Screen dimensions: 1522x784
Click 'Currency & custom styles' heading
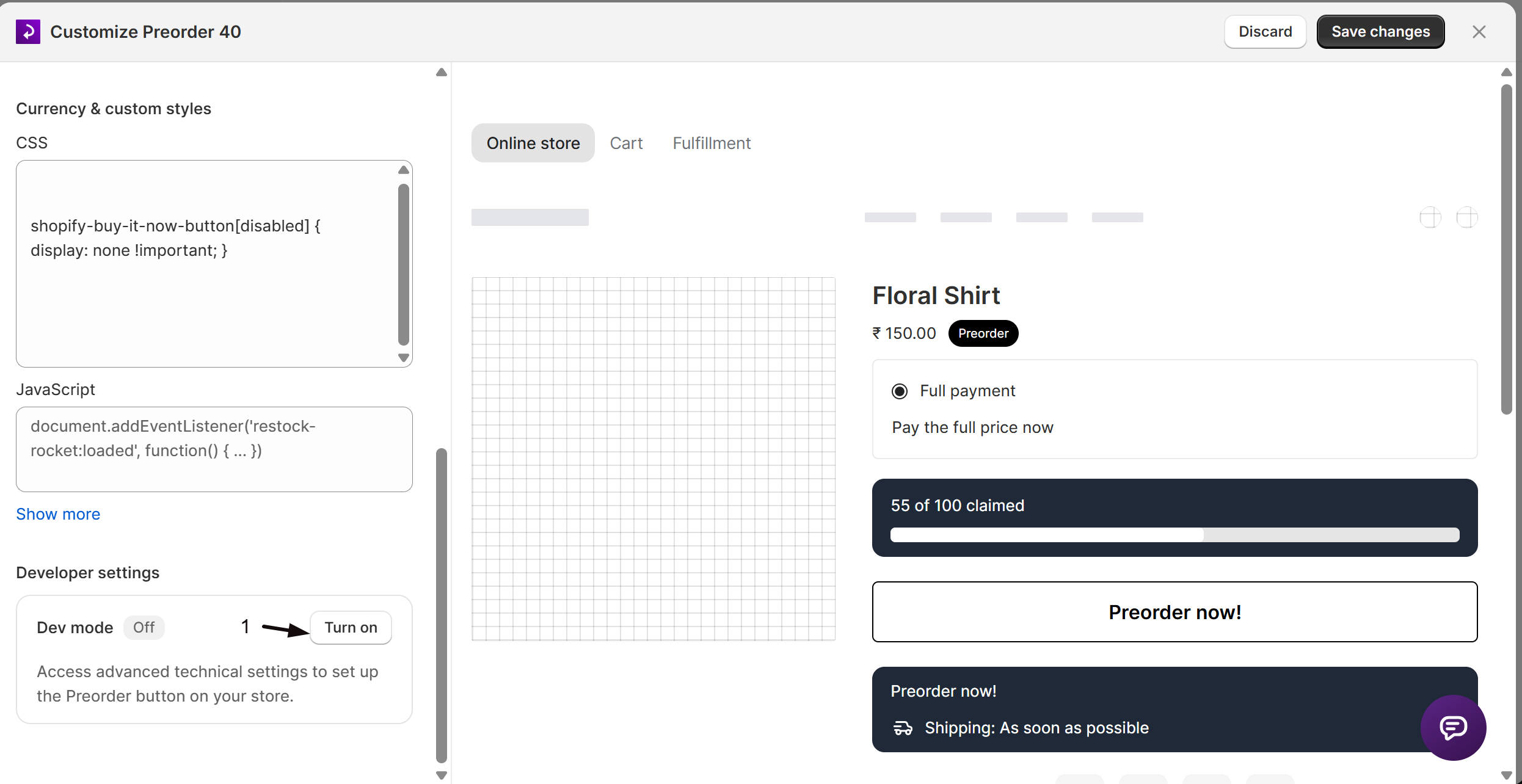114,109
